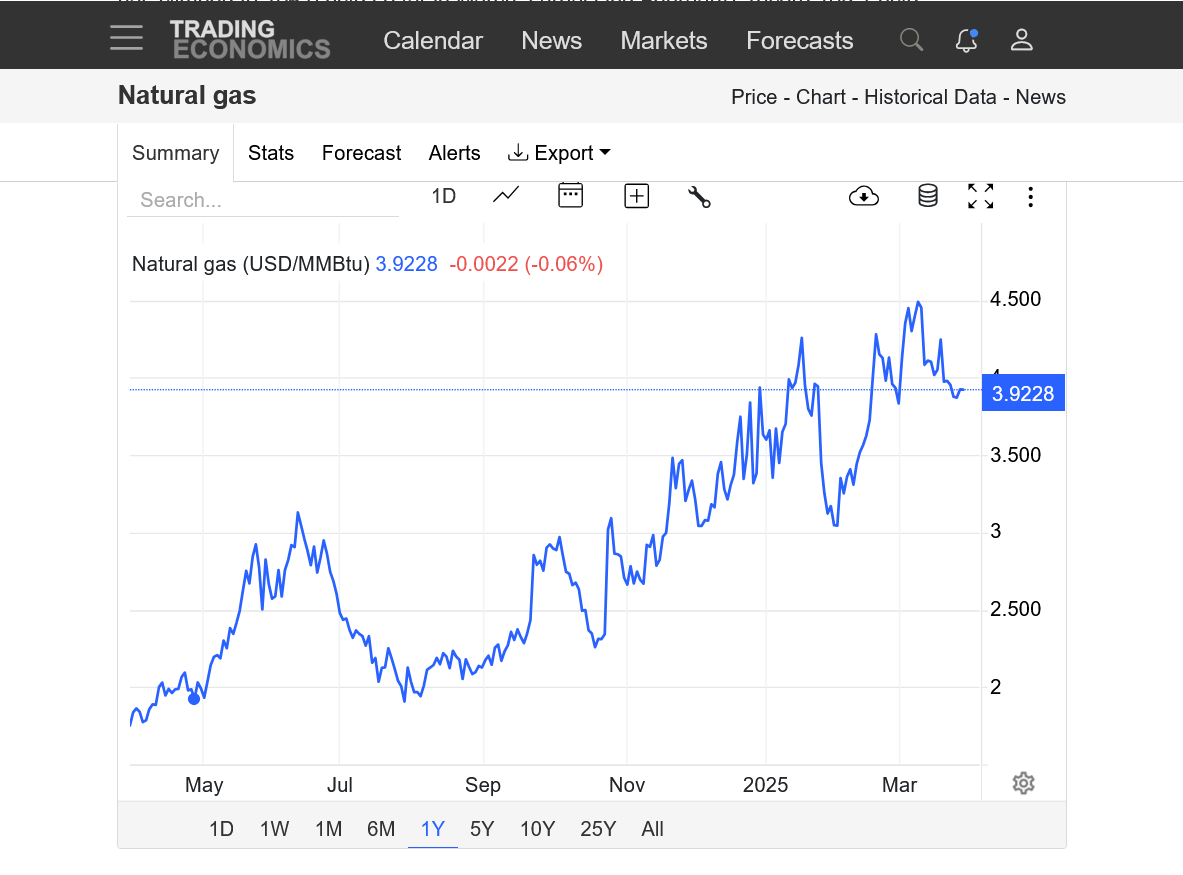Click the add comparison plus icon
Viewport: 1183px width, 875px height.
(636, 196)
